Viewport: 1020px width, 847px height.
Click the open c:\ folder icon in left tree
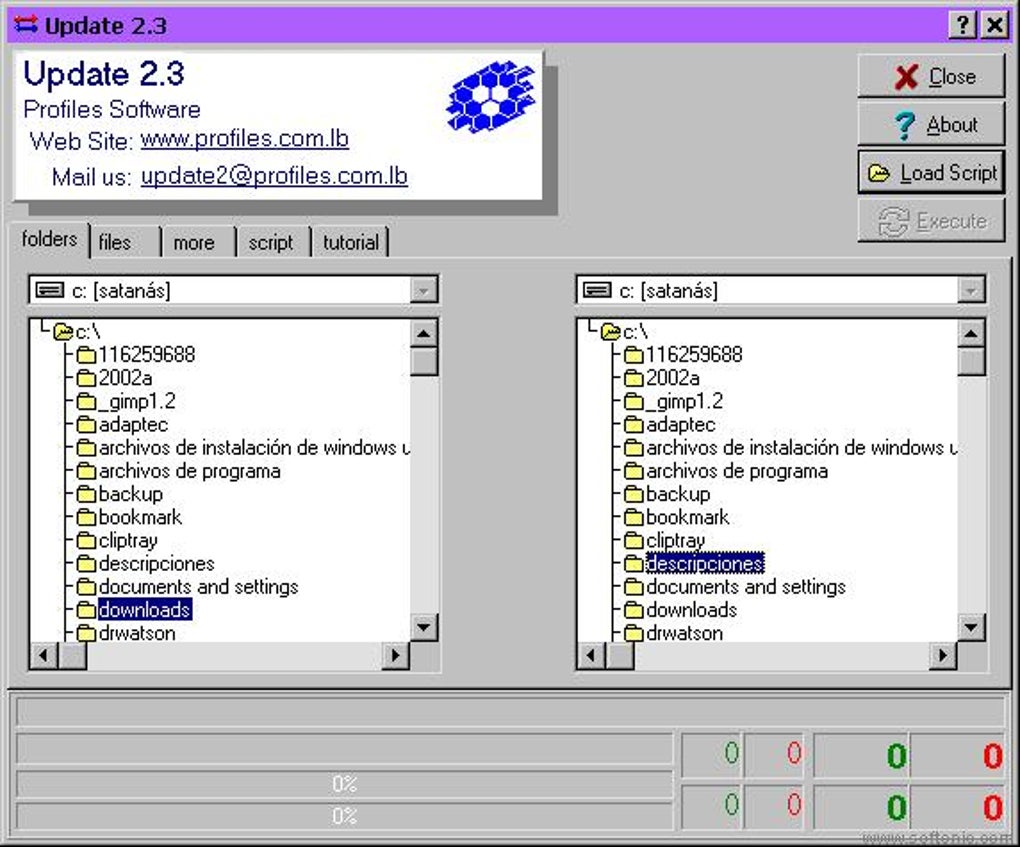point(63,332)
